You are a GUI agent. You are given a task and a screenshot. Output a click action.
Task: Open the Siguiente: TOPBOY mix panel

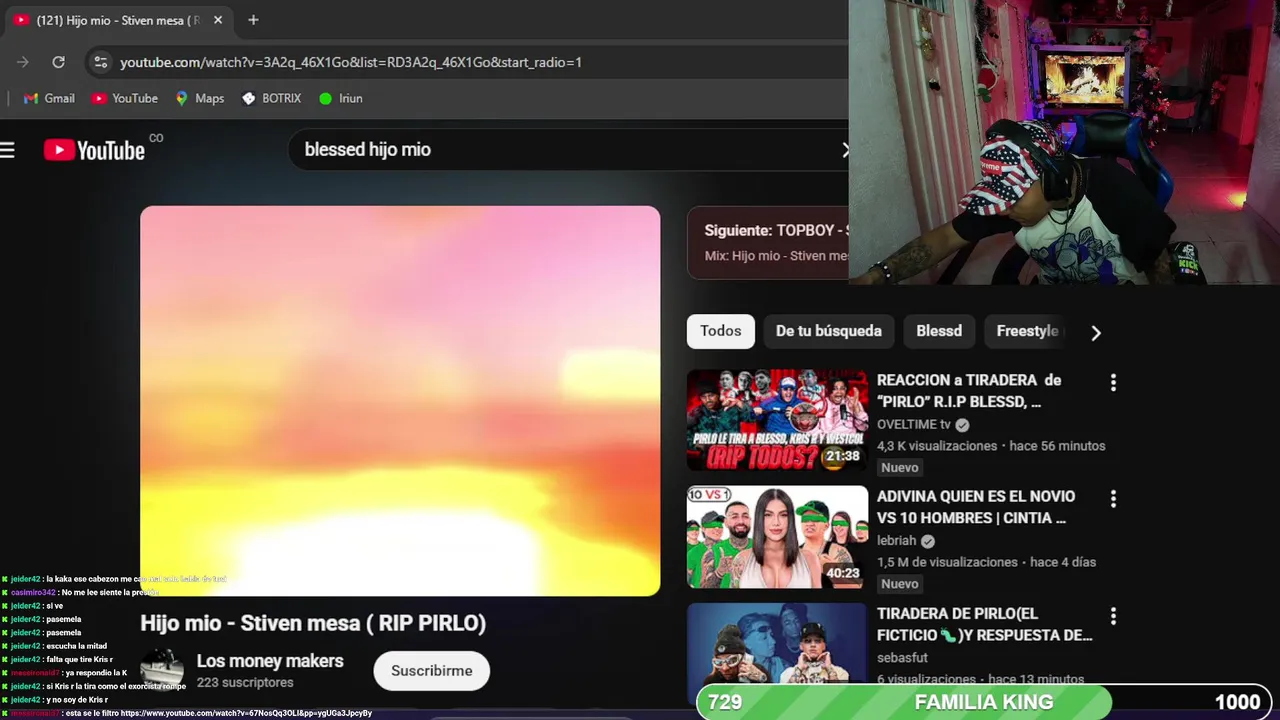coord(768,243)
